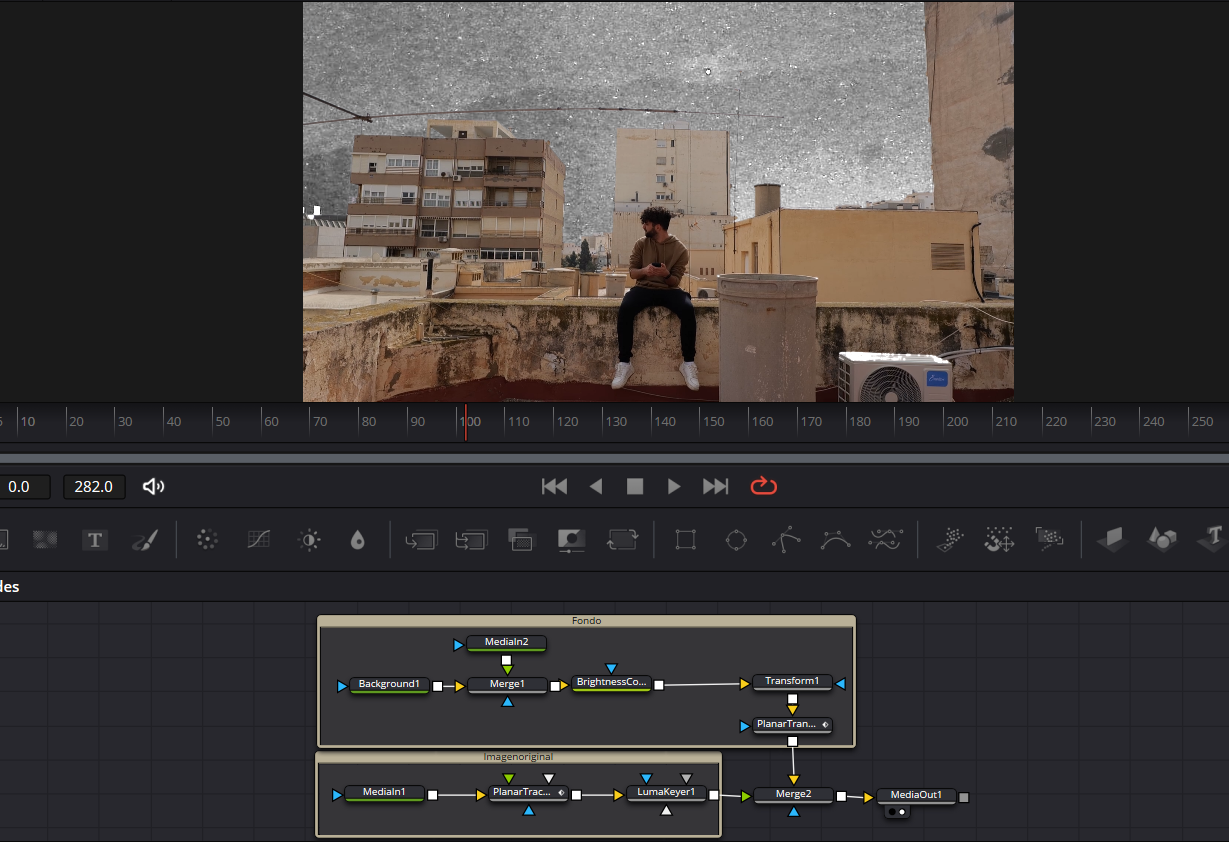Add a Polygon mask
The width and height of the screenshot is (1229, 842).
coord(787,540)
